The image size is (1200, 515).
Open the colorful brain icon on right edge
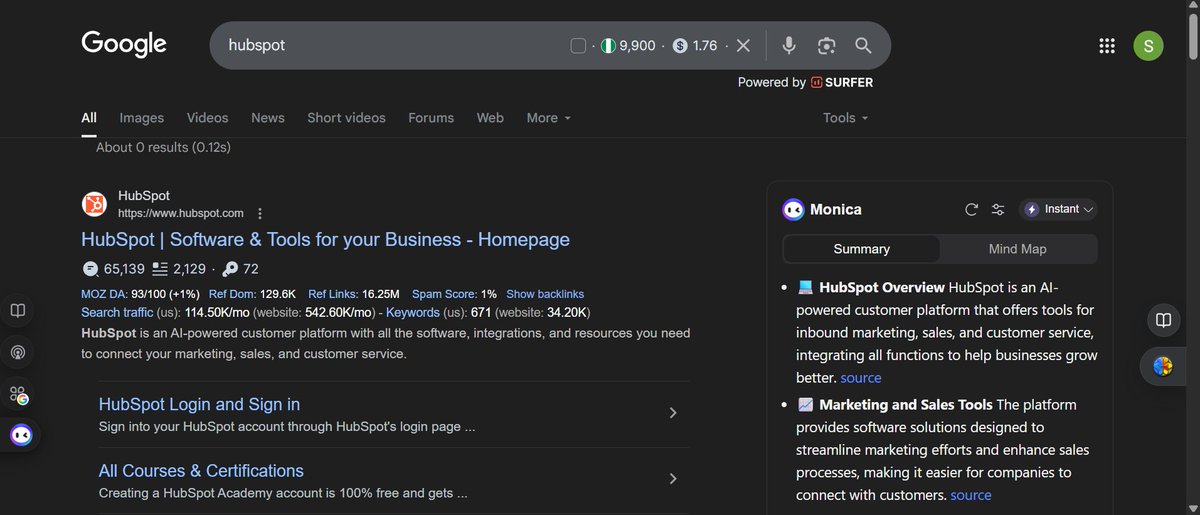coord(1163,367)
